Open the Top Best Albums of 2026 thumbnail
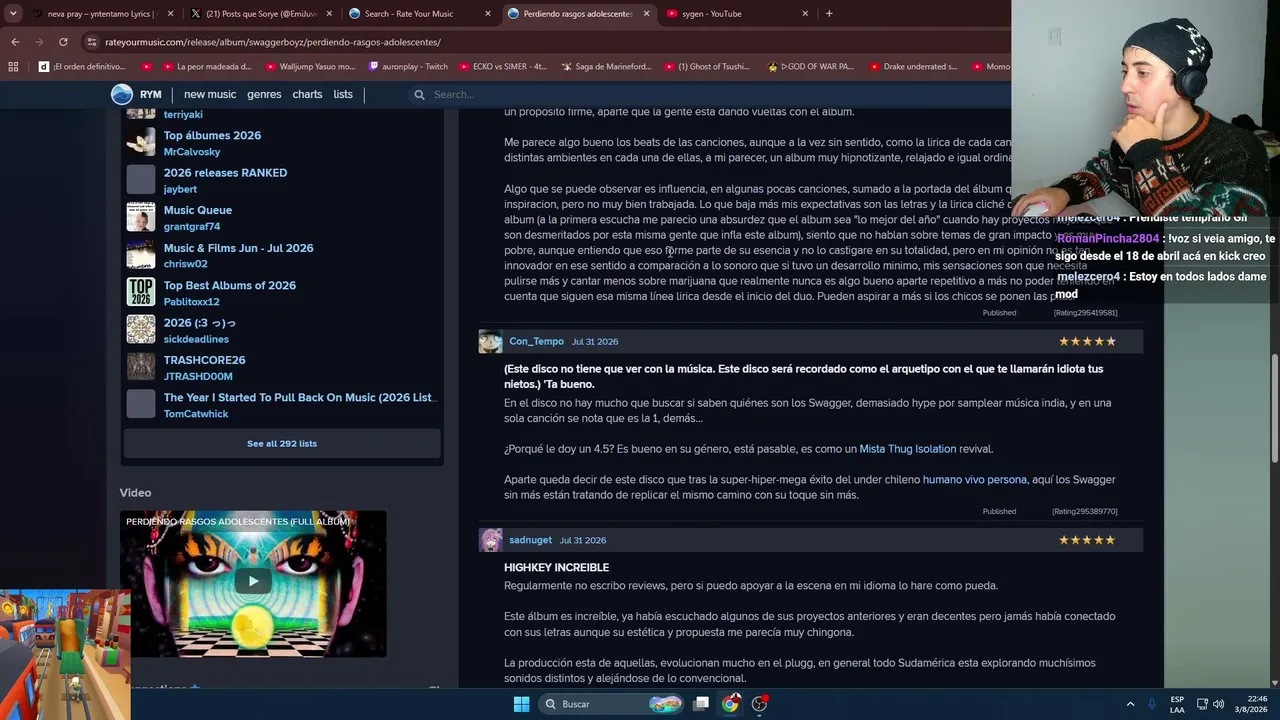Image resolution: width=1280 pixels, height=720 pixels. 141,292
